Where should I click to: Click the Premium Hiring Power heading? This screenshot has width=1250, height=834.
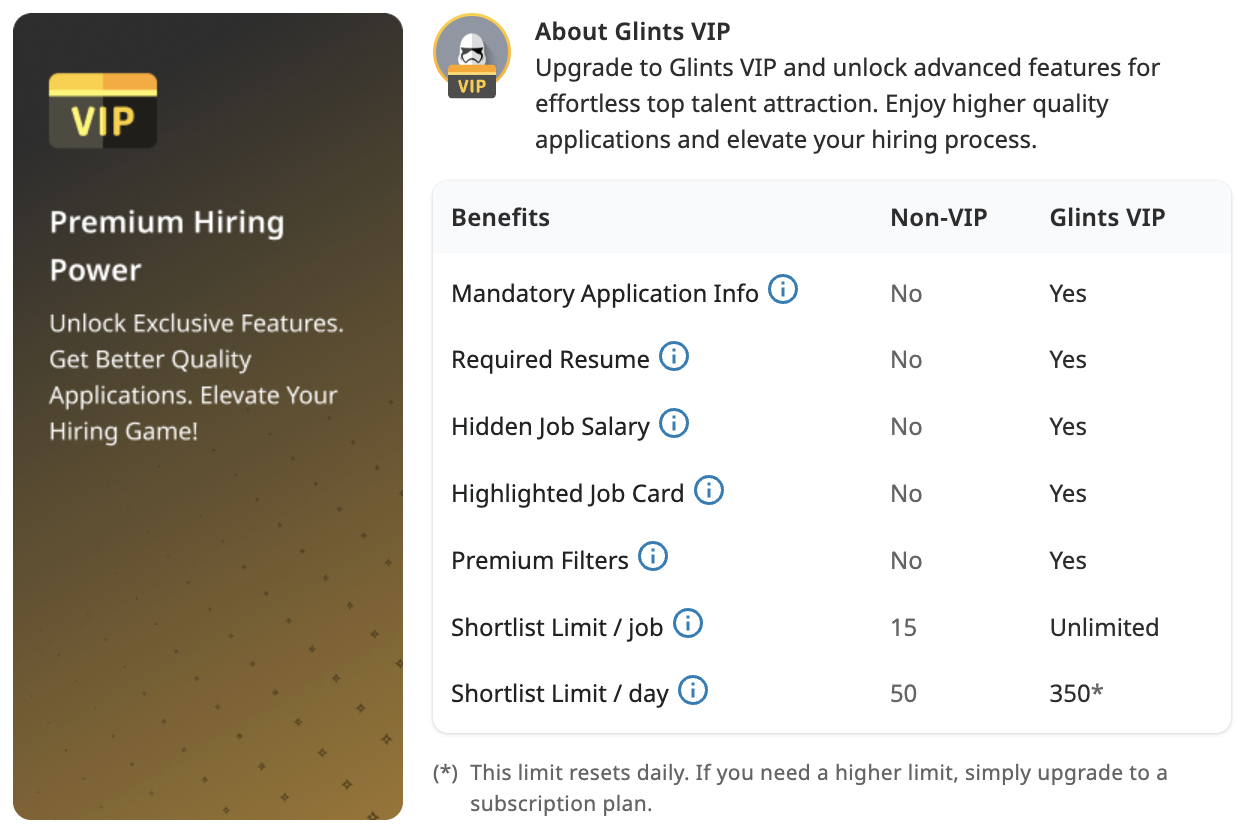click(167, 246)
